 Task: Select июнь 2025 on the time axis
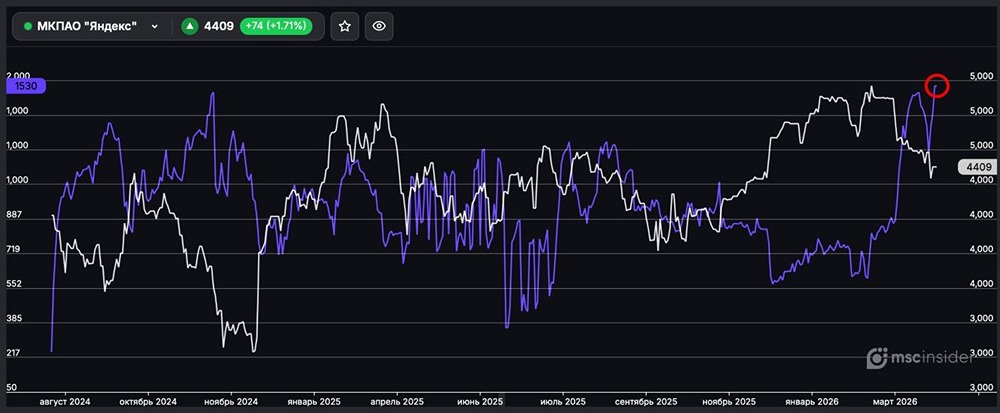pyautogui.click(x=479, y=401)
